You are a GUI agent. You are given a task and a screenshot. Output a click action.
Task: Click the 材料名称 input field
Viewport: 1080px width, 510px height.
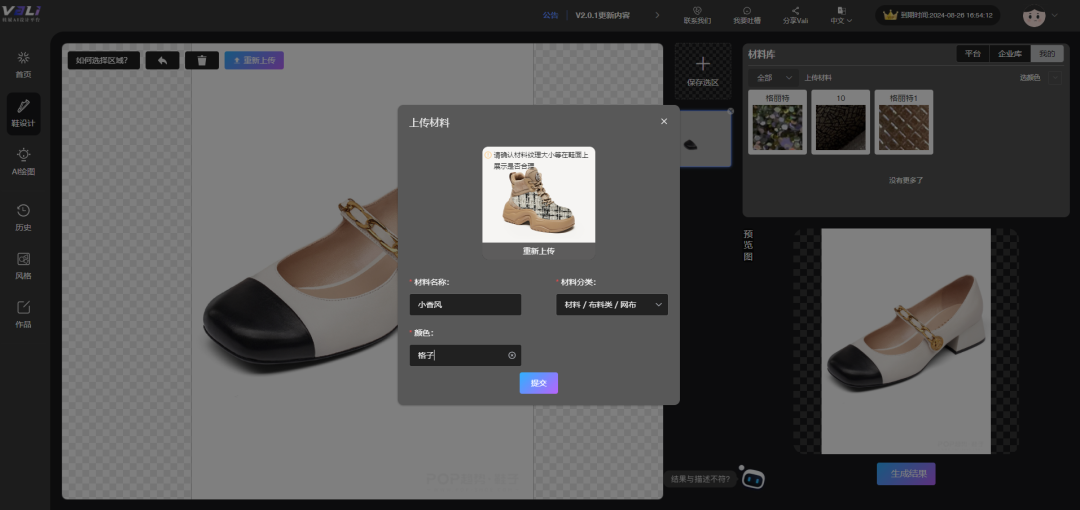(x=465, y=305)
